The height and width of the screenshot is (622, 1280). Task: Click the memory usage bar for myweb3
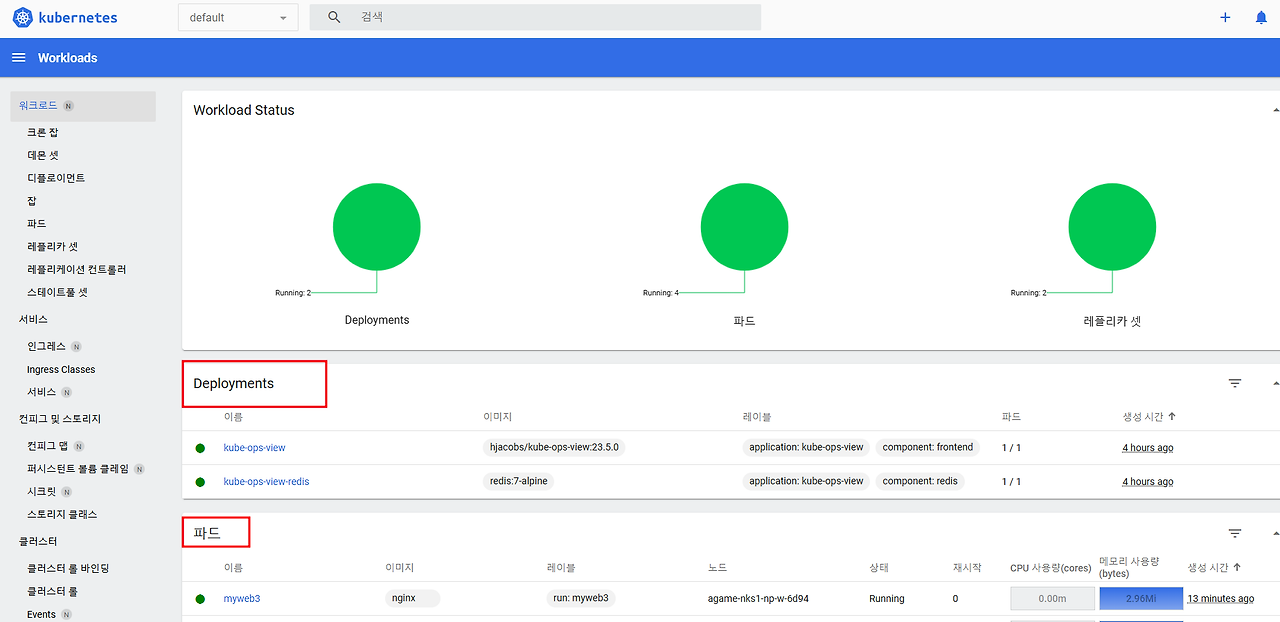1141,598
